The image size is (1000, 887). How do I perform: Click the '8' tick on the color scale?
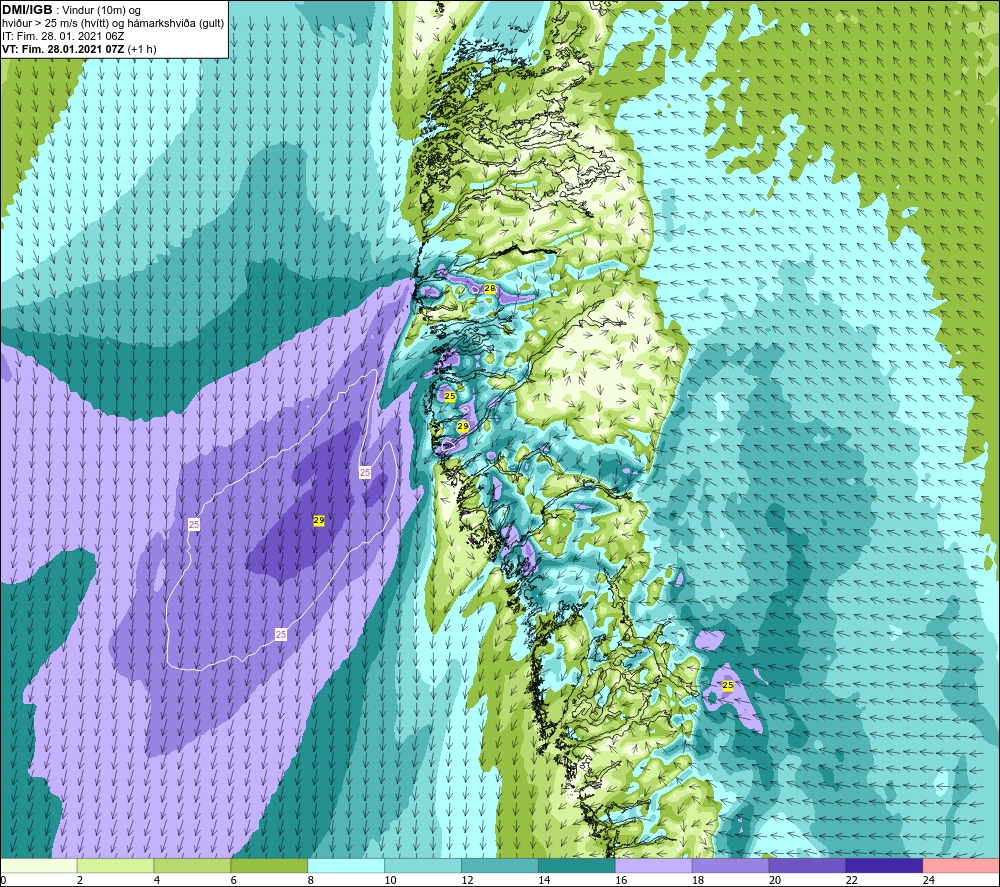[311, 880]
